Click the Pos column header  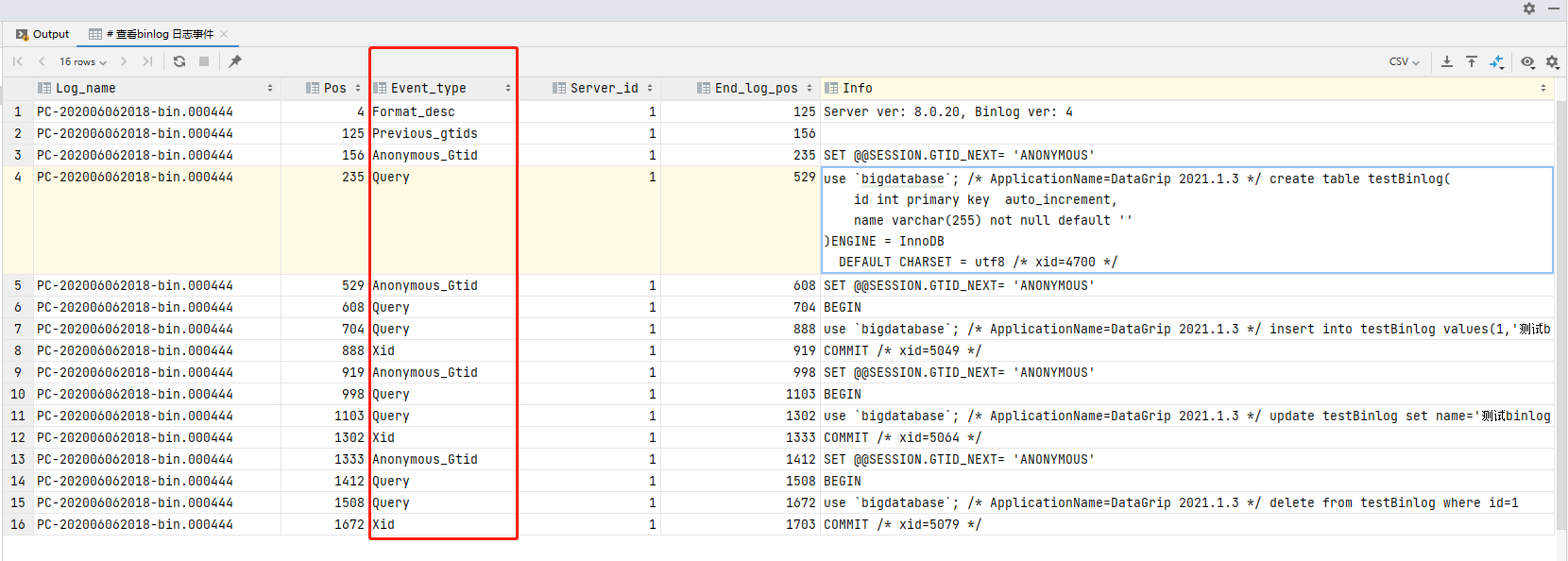[x=327, y=88]
